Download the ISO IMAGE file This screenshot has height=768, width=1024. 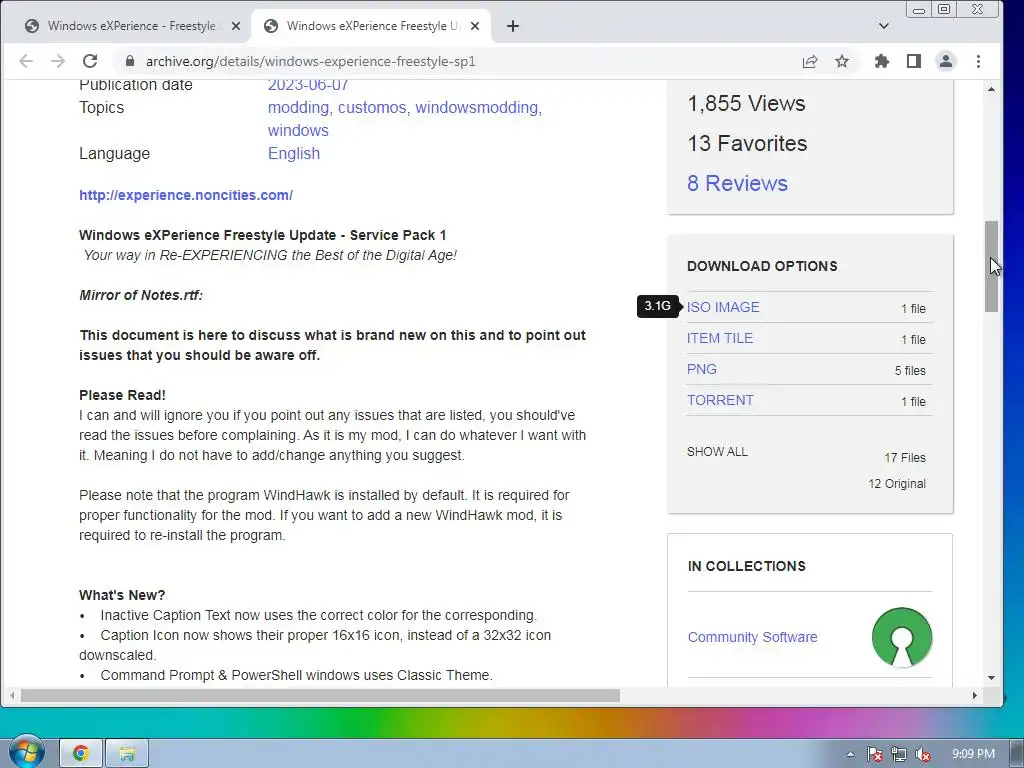coord(723,308)
